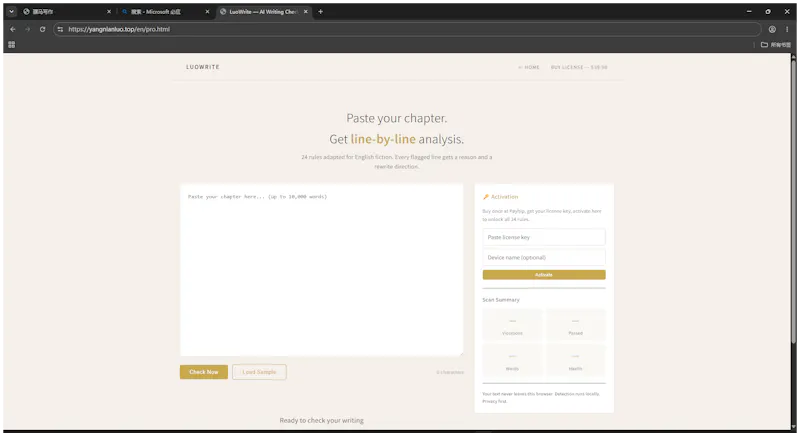Image resolution: width=800 pixels, height=433 pixels.
Task: Click inside the chapter text area
Action: tap(321, 270)
